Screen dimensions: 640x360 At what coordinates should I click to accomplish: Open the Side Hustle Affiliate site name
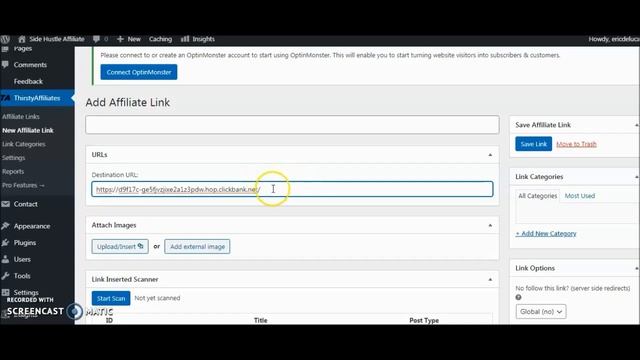click(57, 39)
